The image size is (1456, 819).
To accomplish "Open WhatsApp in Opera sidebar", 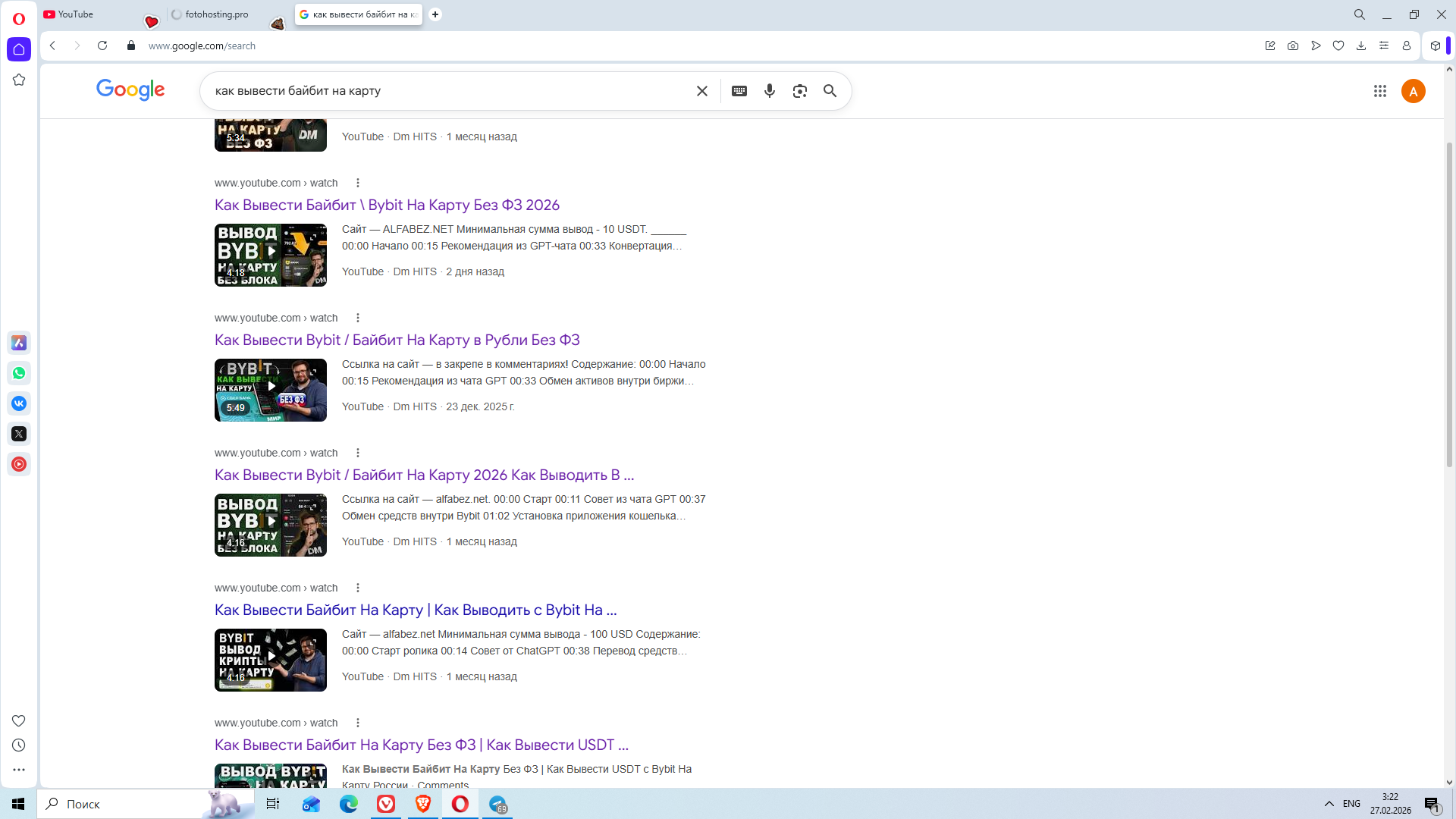I will click(19, 373).
